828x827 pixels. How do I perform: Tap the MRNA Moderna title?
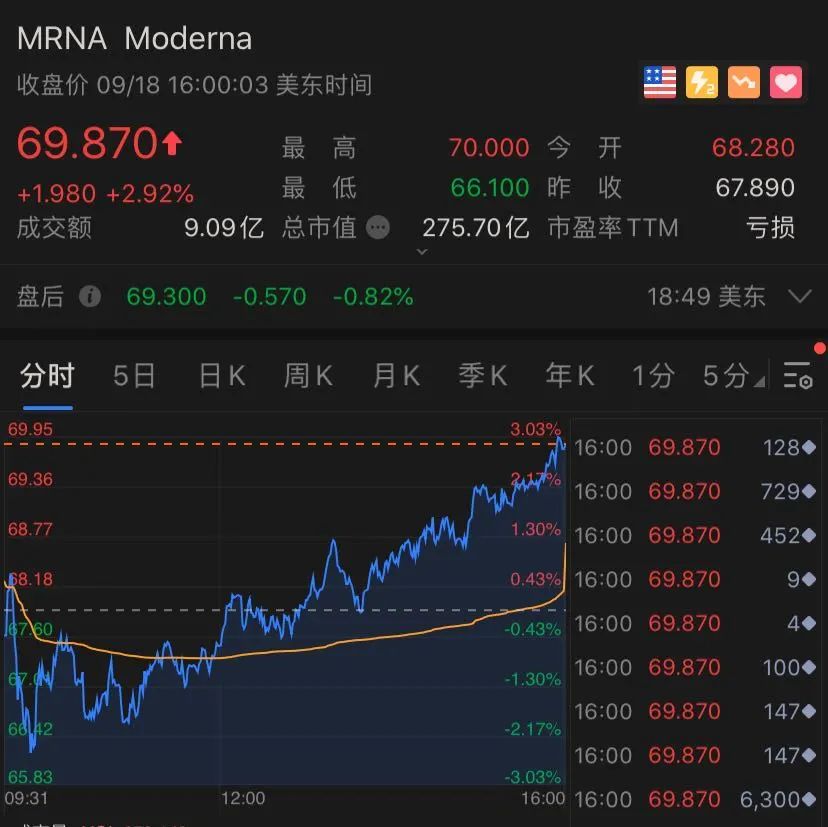point(135,39)
